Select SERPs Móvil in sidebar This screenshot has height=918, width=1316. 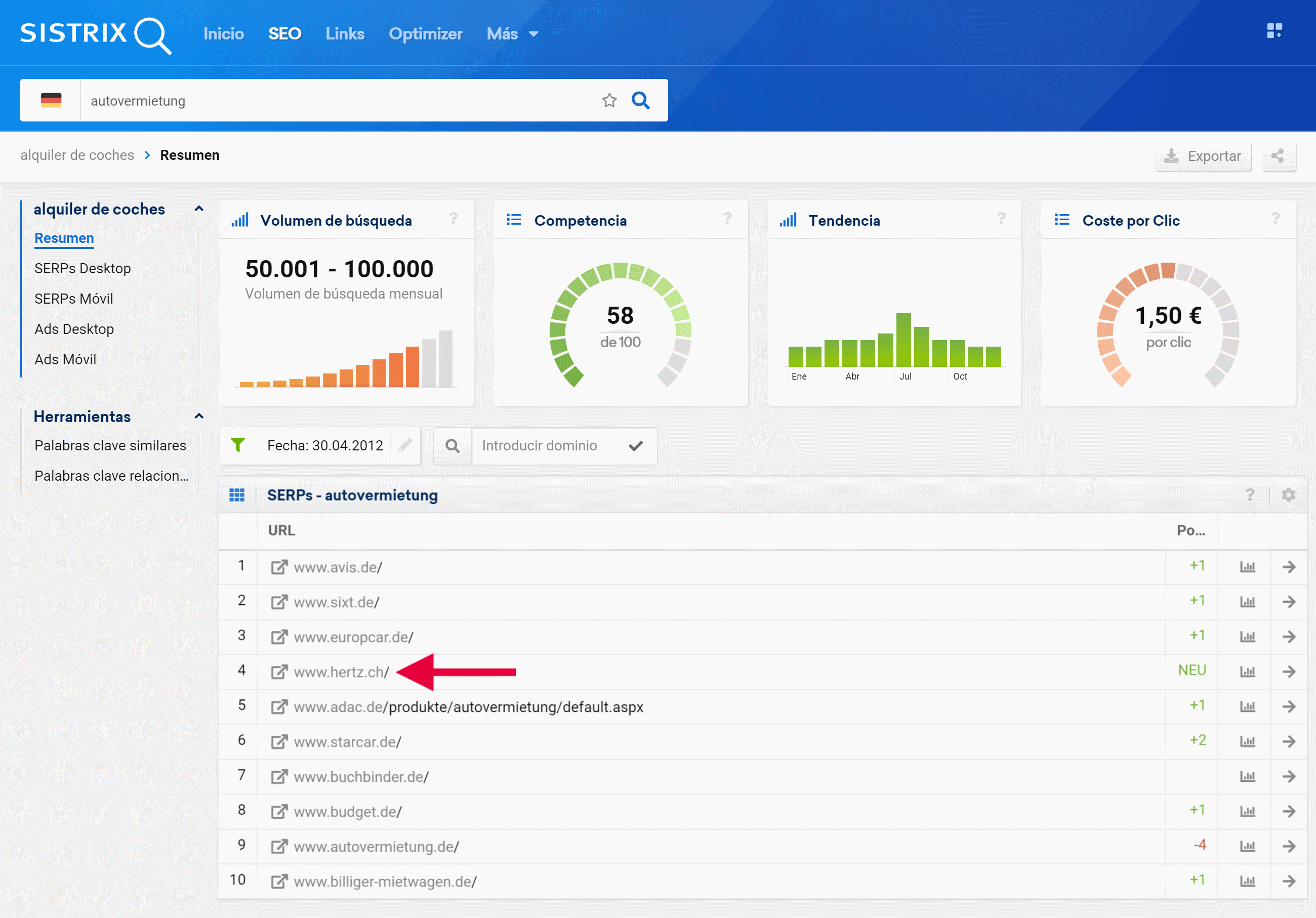click(x=73, y=299)
